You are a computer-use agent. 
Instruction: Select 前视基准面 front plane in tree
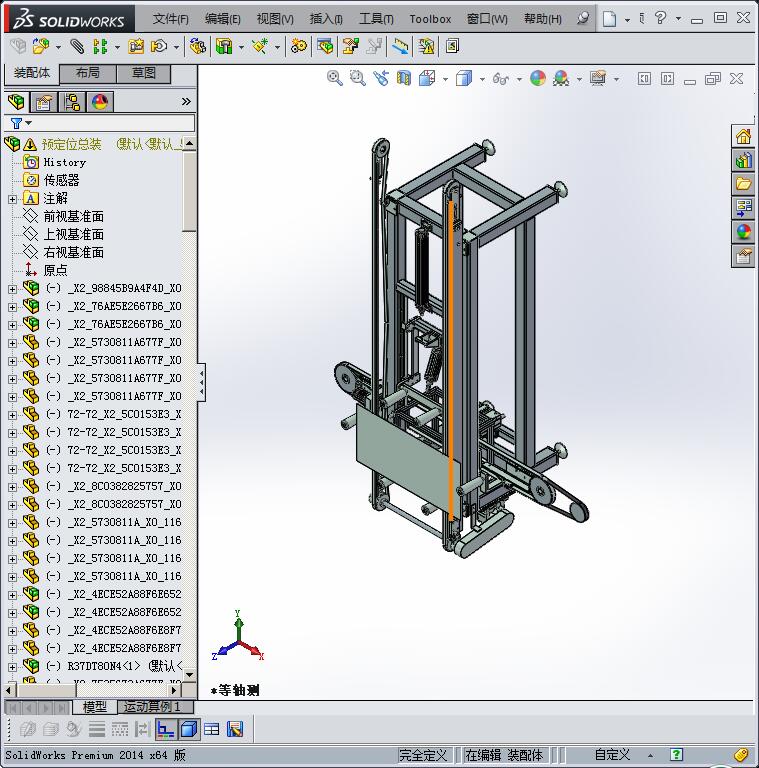pyautogui.click(x=73, y=216)
